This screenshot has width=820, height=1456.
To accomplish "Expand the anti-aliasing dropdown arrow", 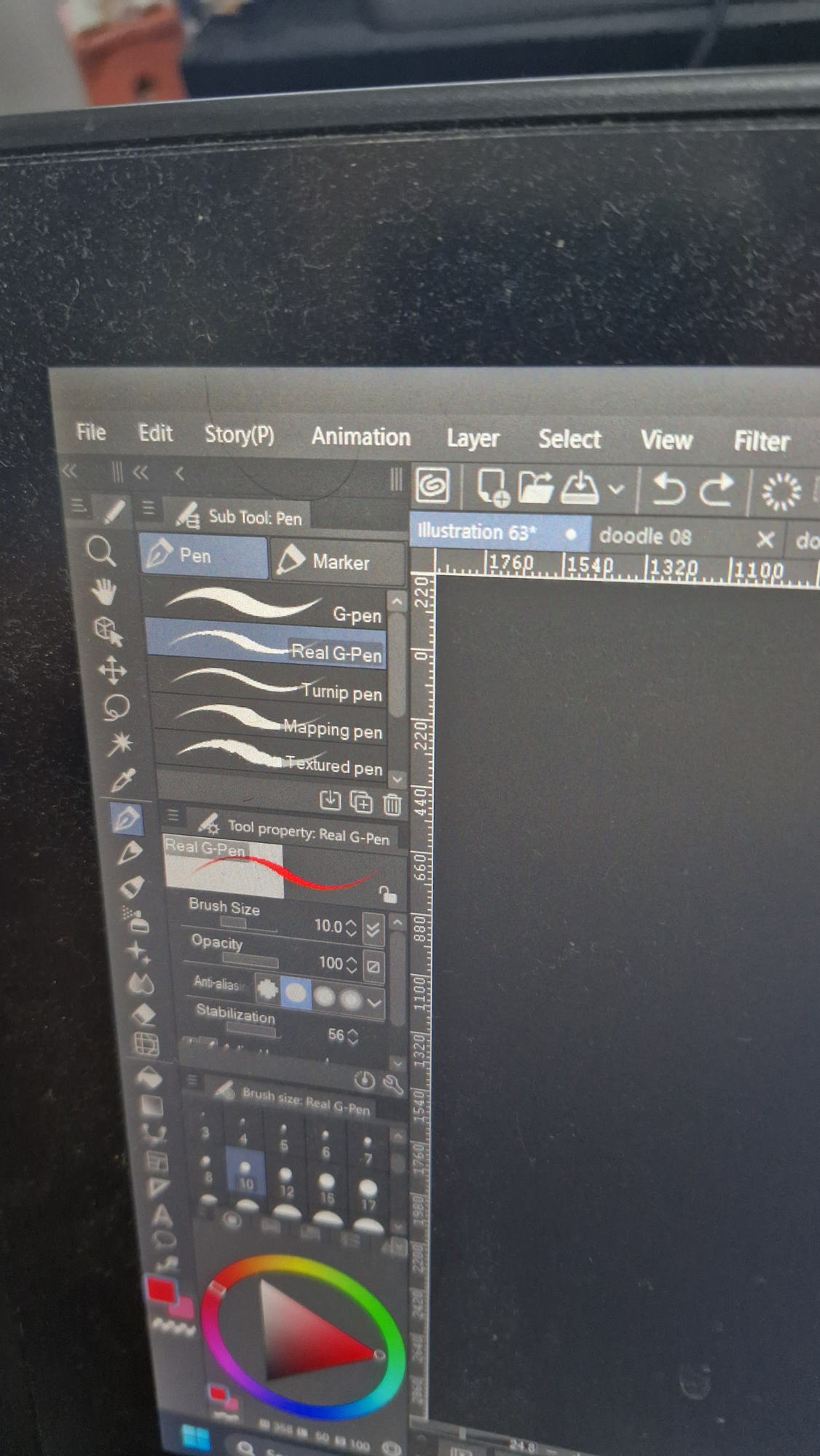I will [x=374, y=1003].
